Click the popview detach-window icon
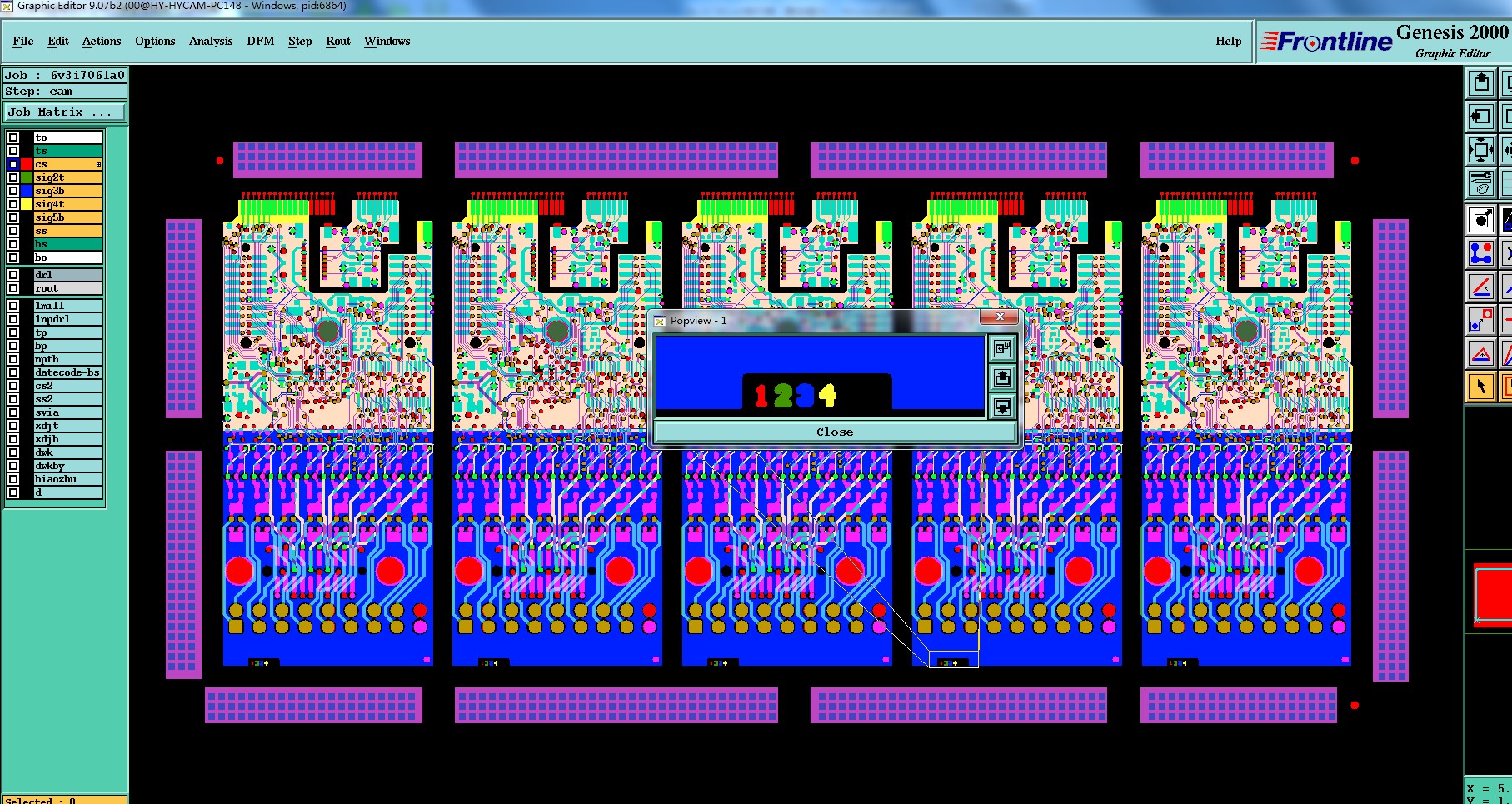The height and width of the screenshot is (804, 1512). [1002, 348]
